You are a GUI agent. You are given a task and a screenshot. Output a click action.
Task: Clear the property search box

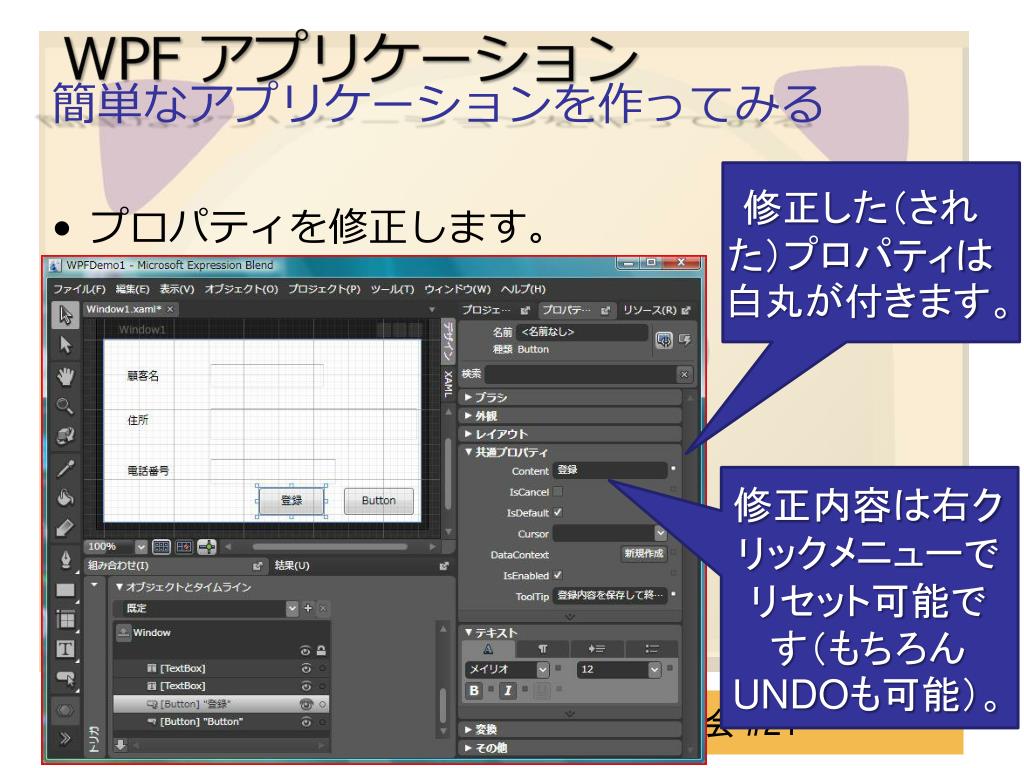coord(684,374)
